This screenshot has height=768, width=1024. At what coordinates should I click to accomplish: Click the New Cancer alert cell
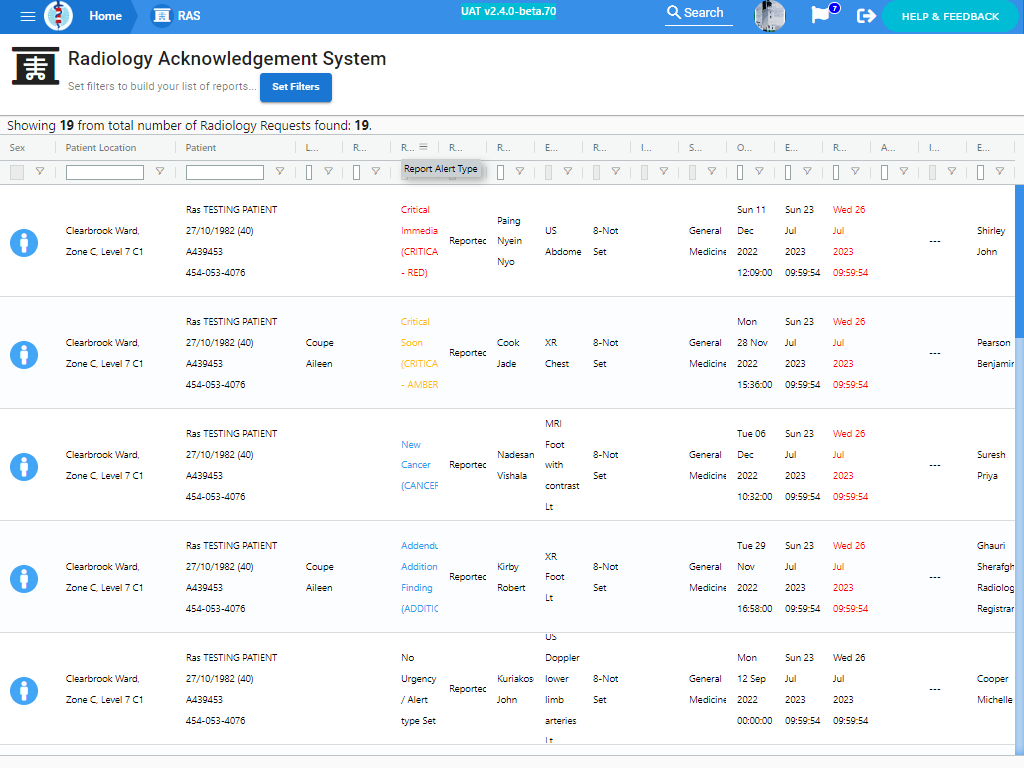click(419, 465)
